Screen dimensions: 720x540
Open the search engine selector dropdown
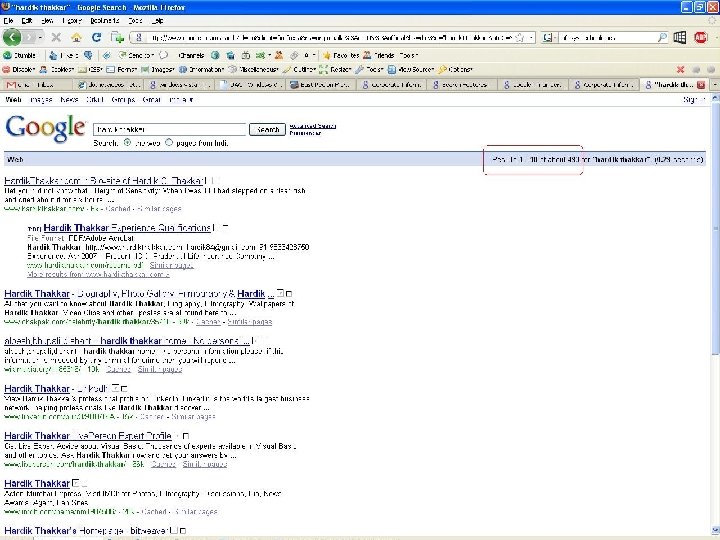pyautogui.click(x=548, y=38)
